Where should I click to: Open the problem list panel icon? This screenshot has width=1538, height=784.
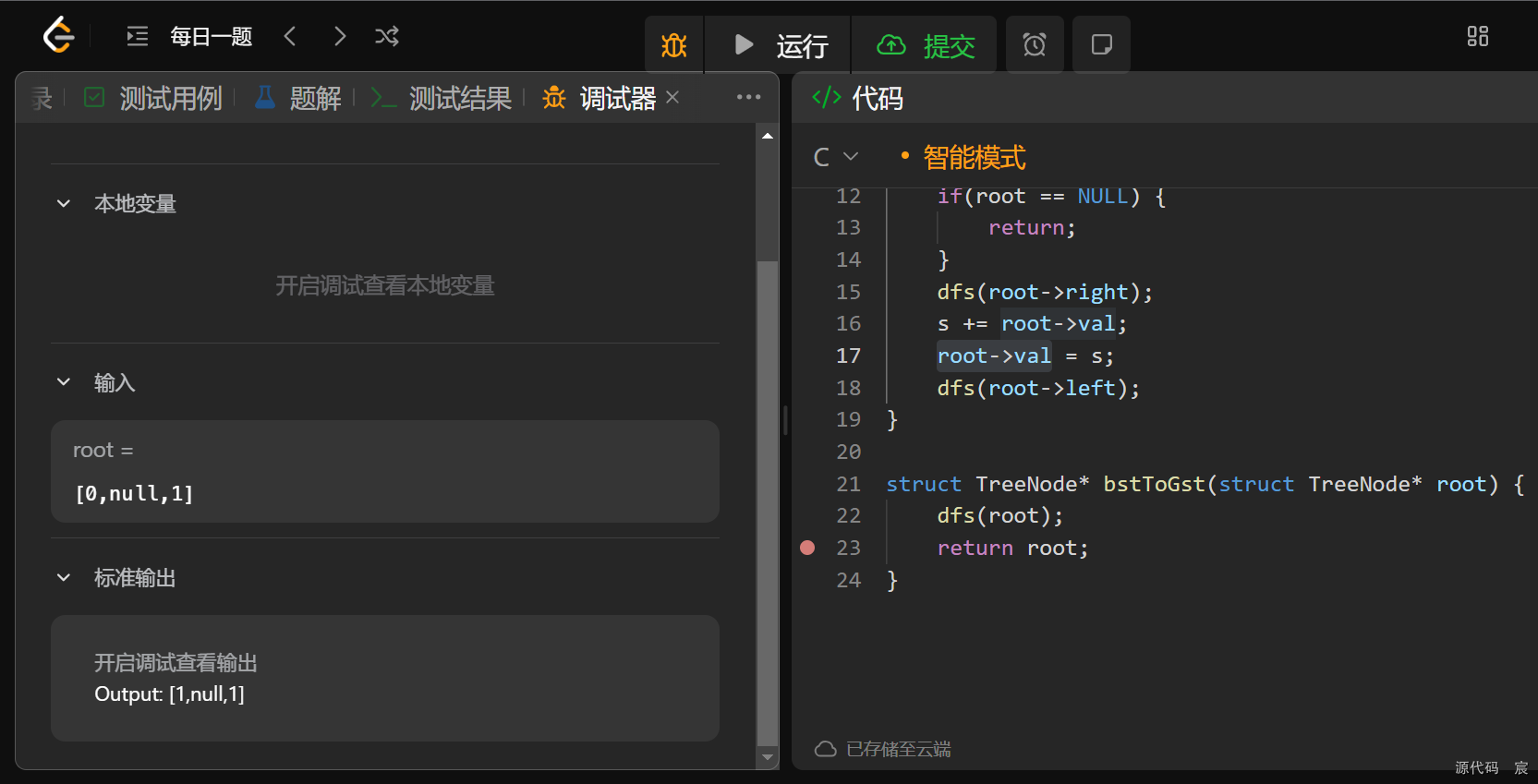coord(138,36)
